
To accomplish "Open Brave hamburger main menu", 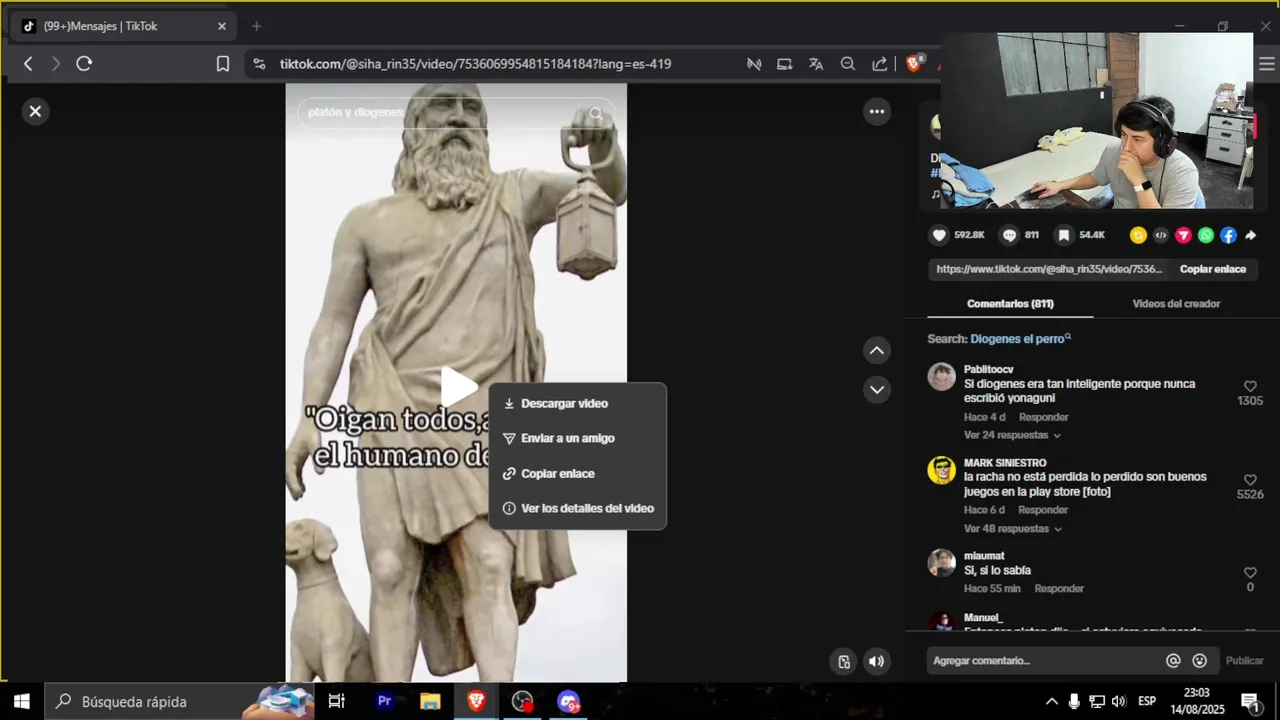I will 1266,64.
